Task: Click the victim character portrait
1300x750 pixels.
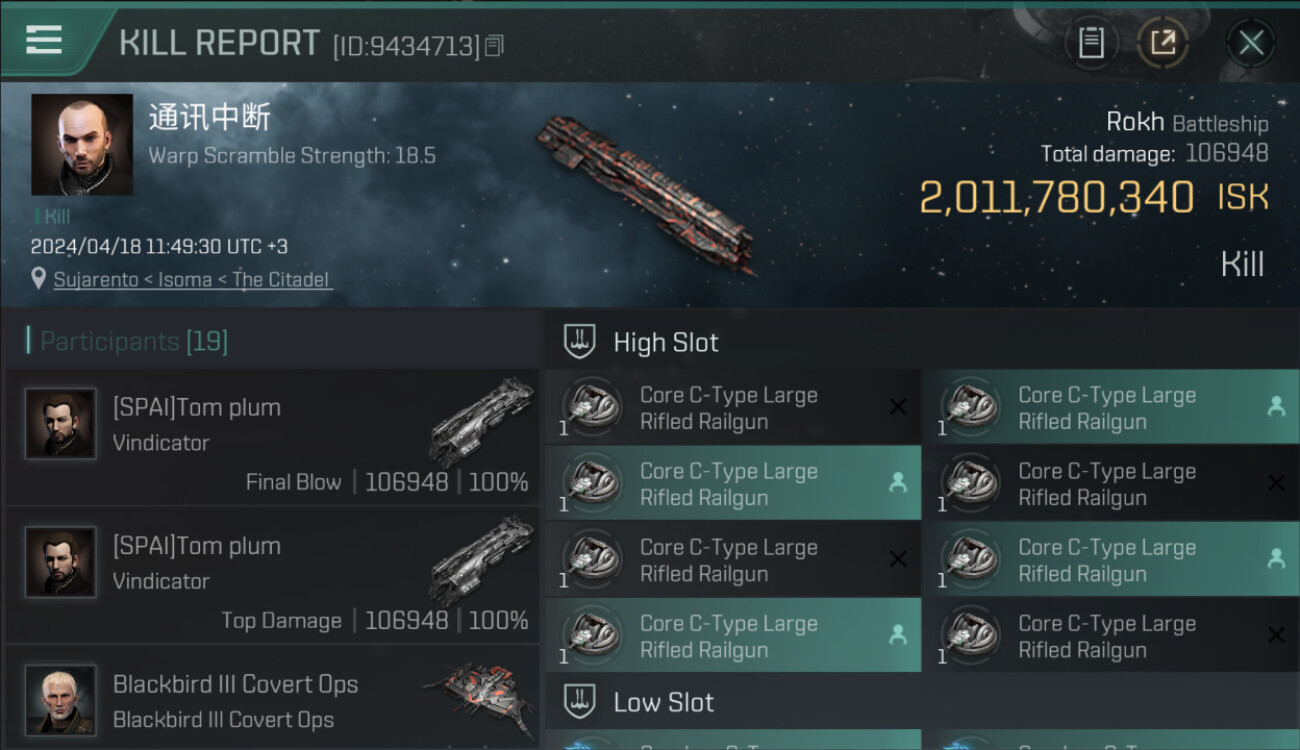Action: pos(82,145)
